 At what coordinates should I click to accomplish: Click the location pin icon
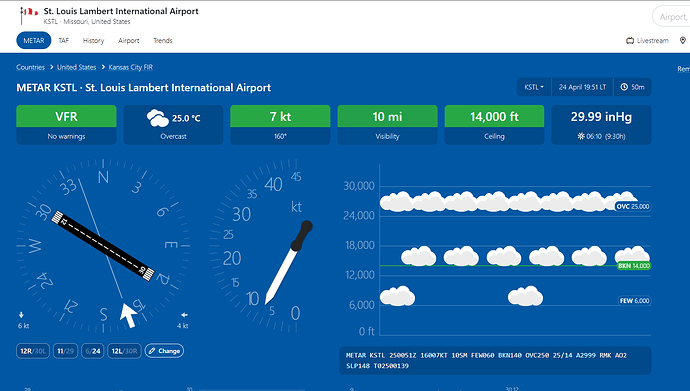(683, 40)
